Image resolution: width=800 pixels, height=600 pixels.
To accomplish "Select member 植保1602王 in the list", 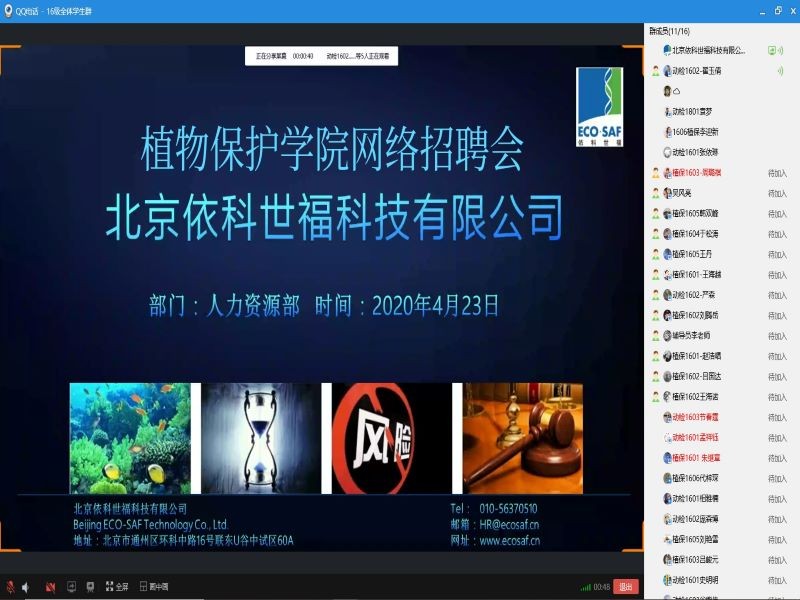I will (x=721, y=396).
